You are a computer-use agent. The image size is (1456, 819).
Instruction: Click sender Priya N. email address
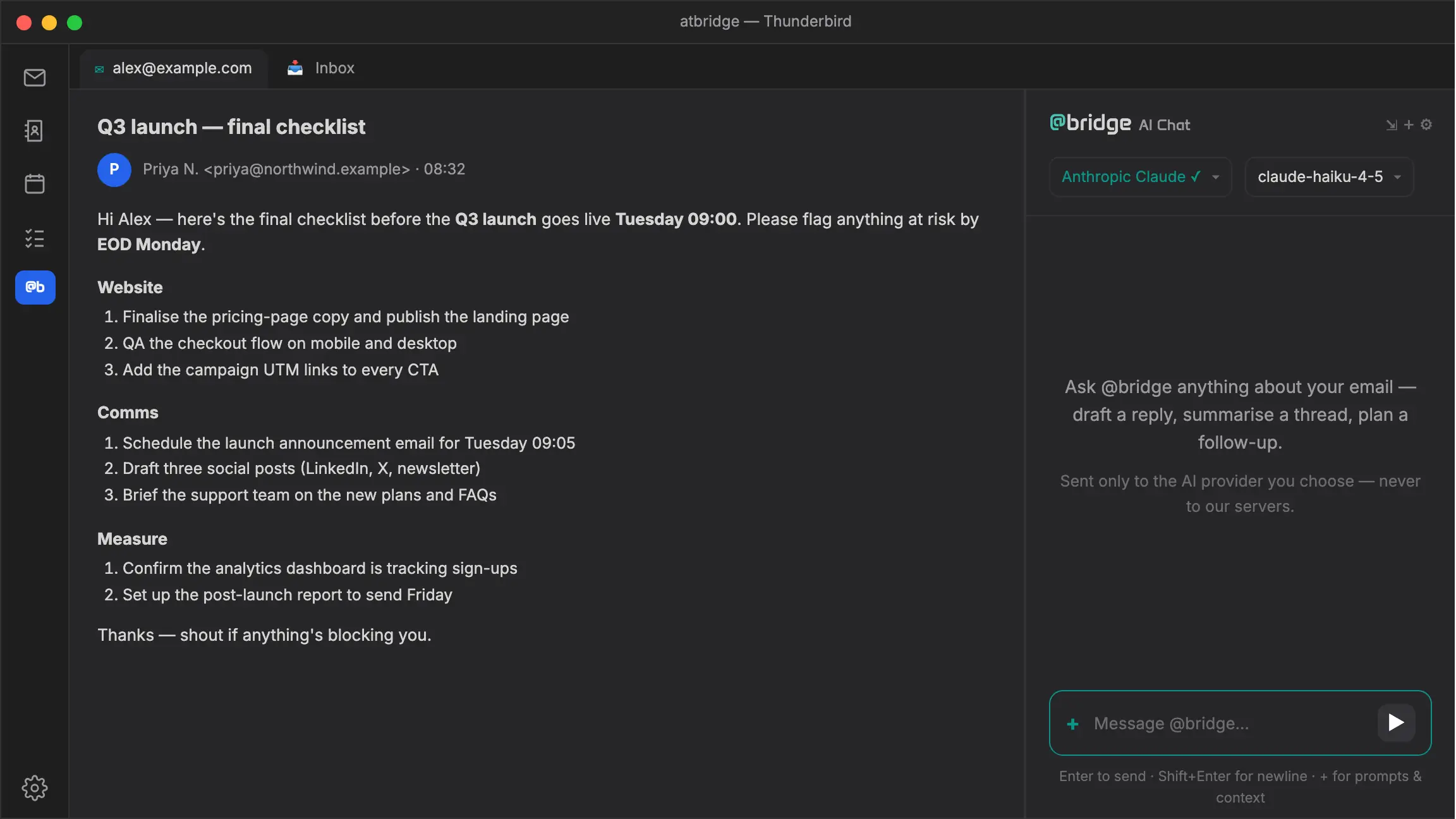tap(306, 169)
